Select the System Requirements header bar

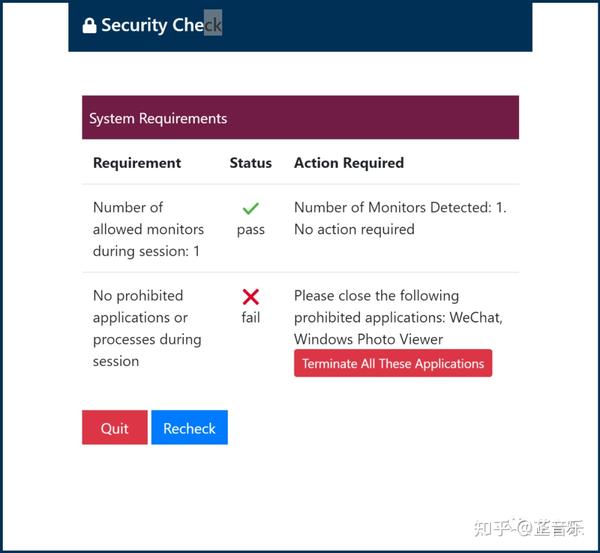(300, 118)
